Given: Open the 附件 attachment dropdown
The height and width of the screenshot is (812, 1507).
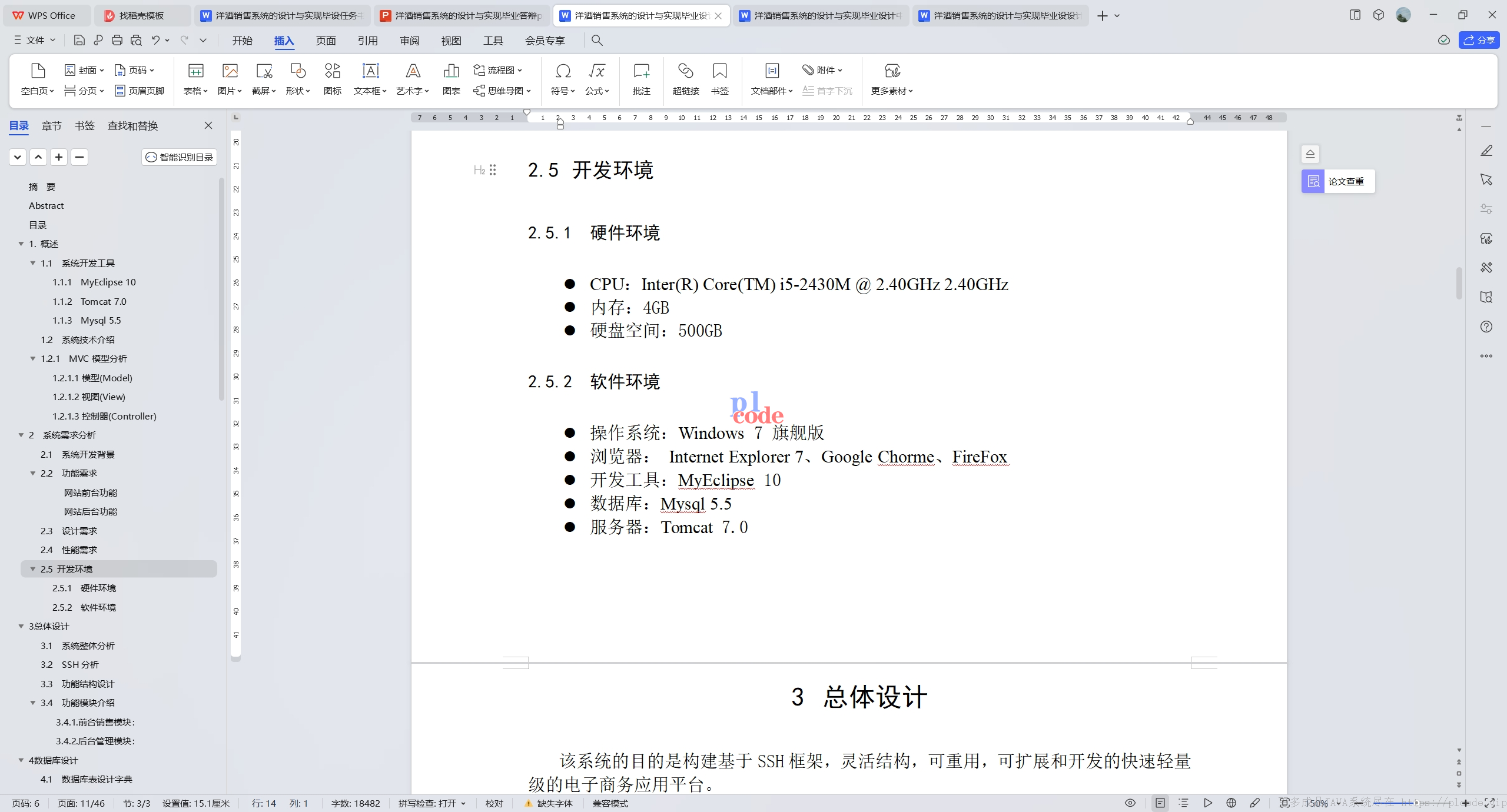Looking at the screenshot, I should (822, 70).
